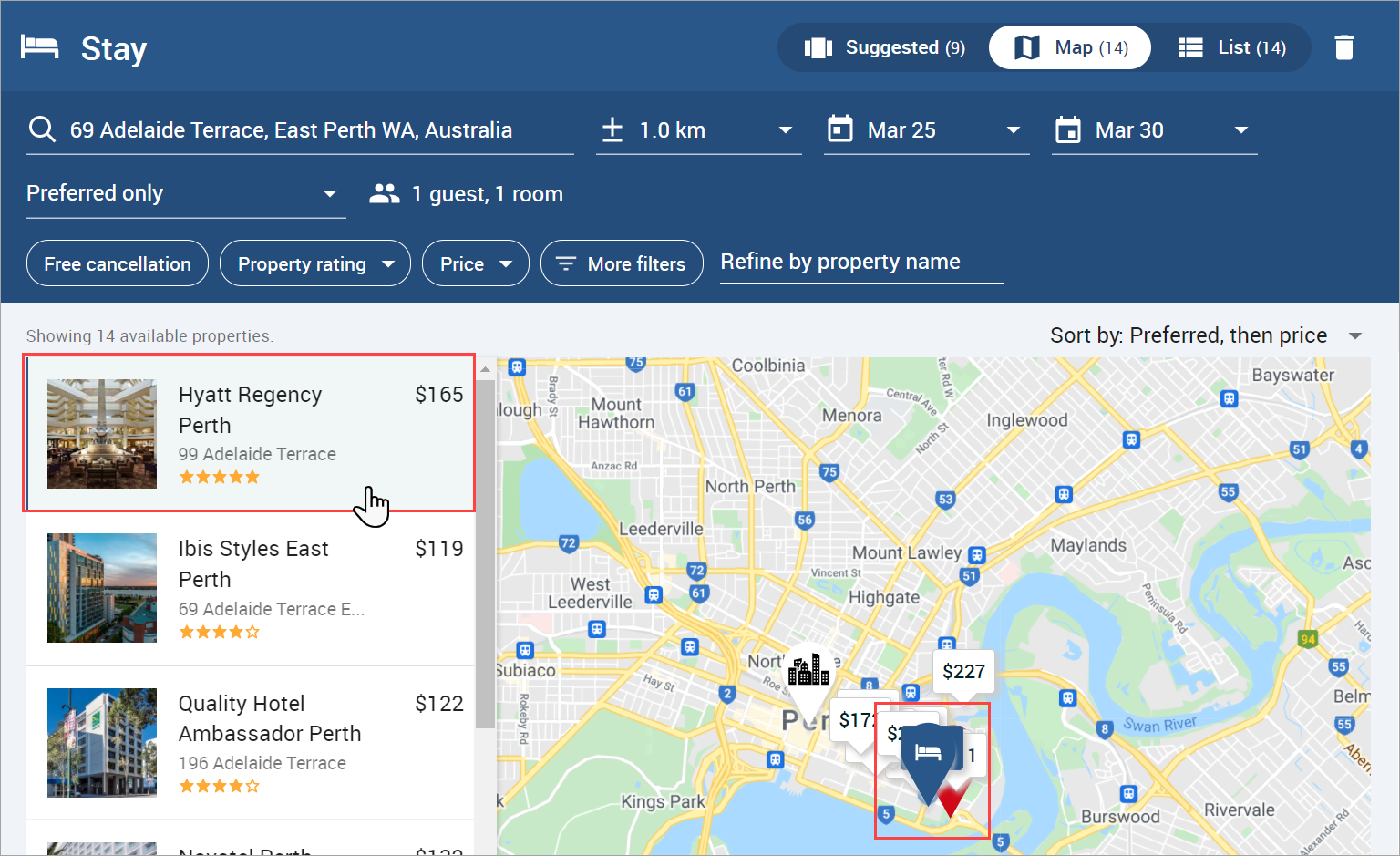Click the distance radius icon
Viewport: 1400px width, 856px height.
click(x=612, y=129)
